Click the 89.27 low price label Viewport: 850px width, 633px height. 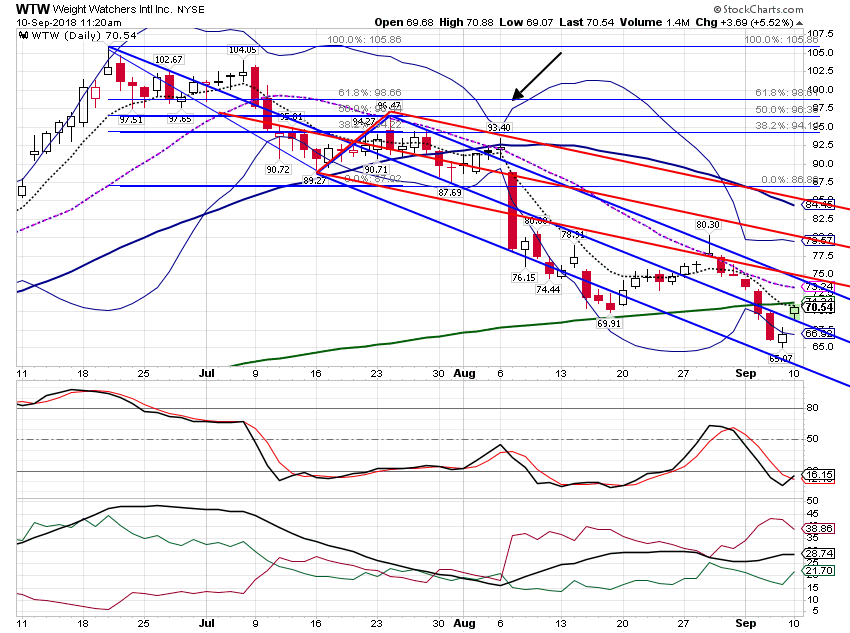[314, 180]
